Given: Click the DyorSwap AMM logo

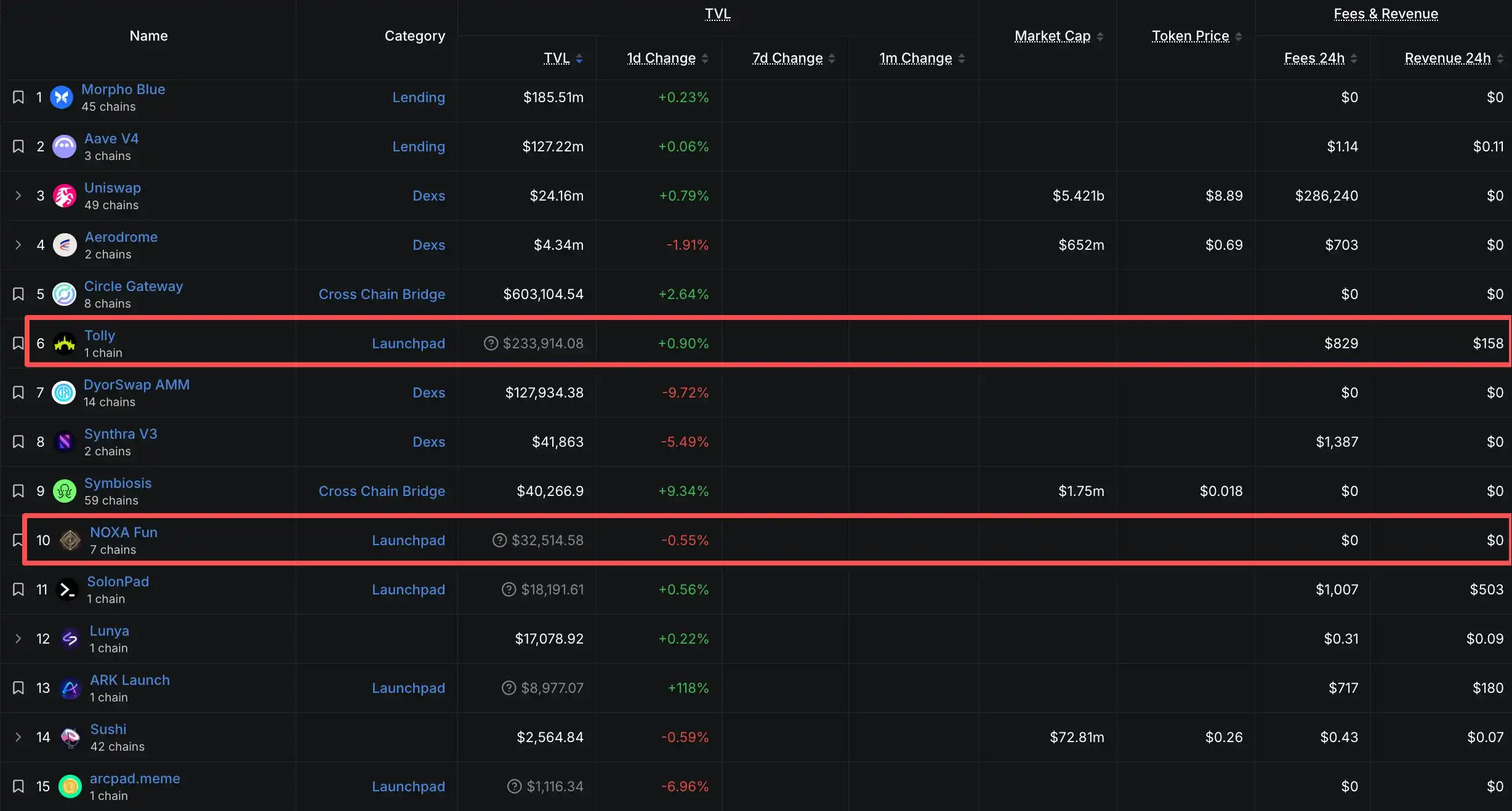Looking at the screenshot, I should 63,393.
